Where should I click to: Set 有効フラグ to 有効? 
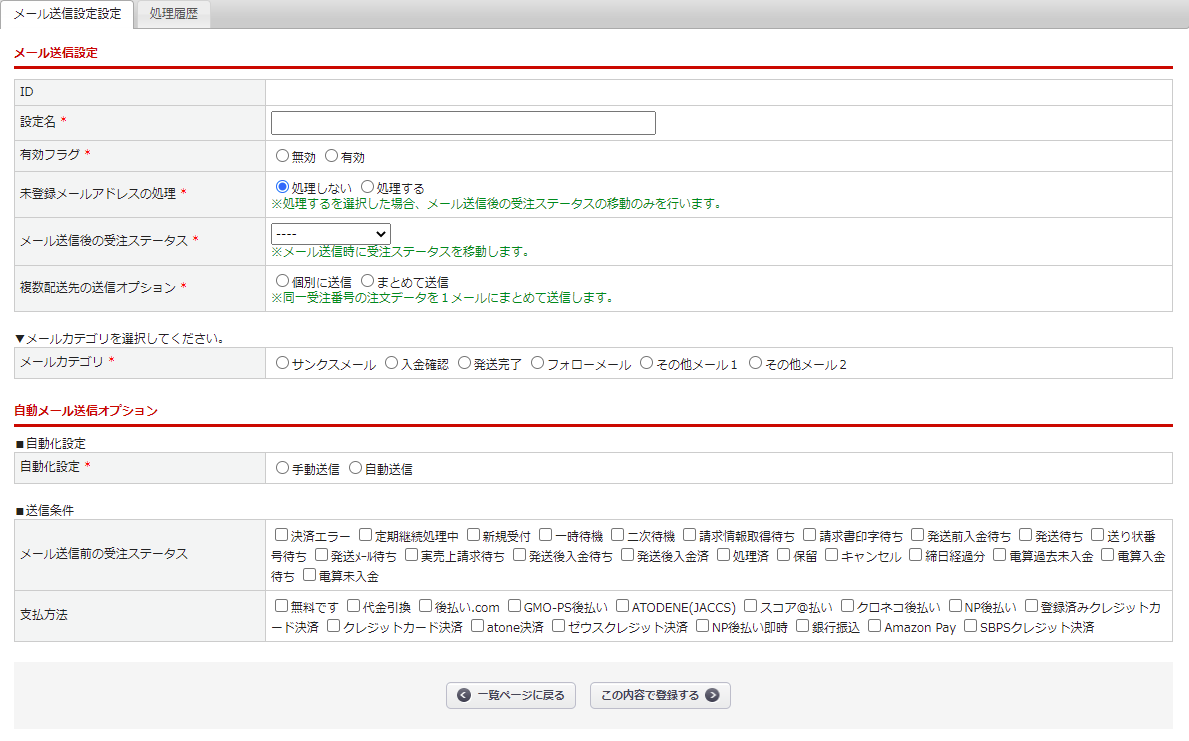331,155
